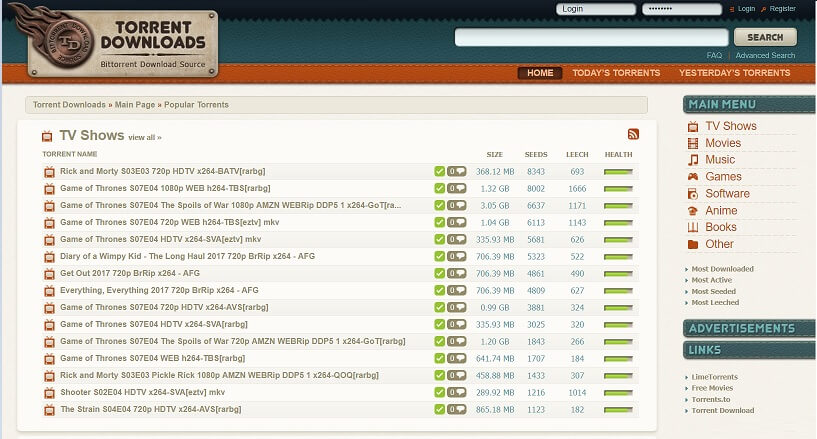Click Main Page breadcrumb
The height and width of the screenshot is (439, 817).
[x=135, y=105]
